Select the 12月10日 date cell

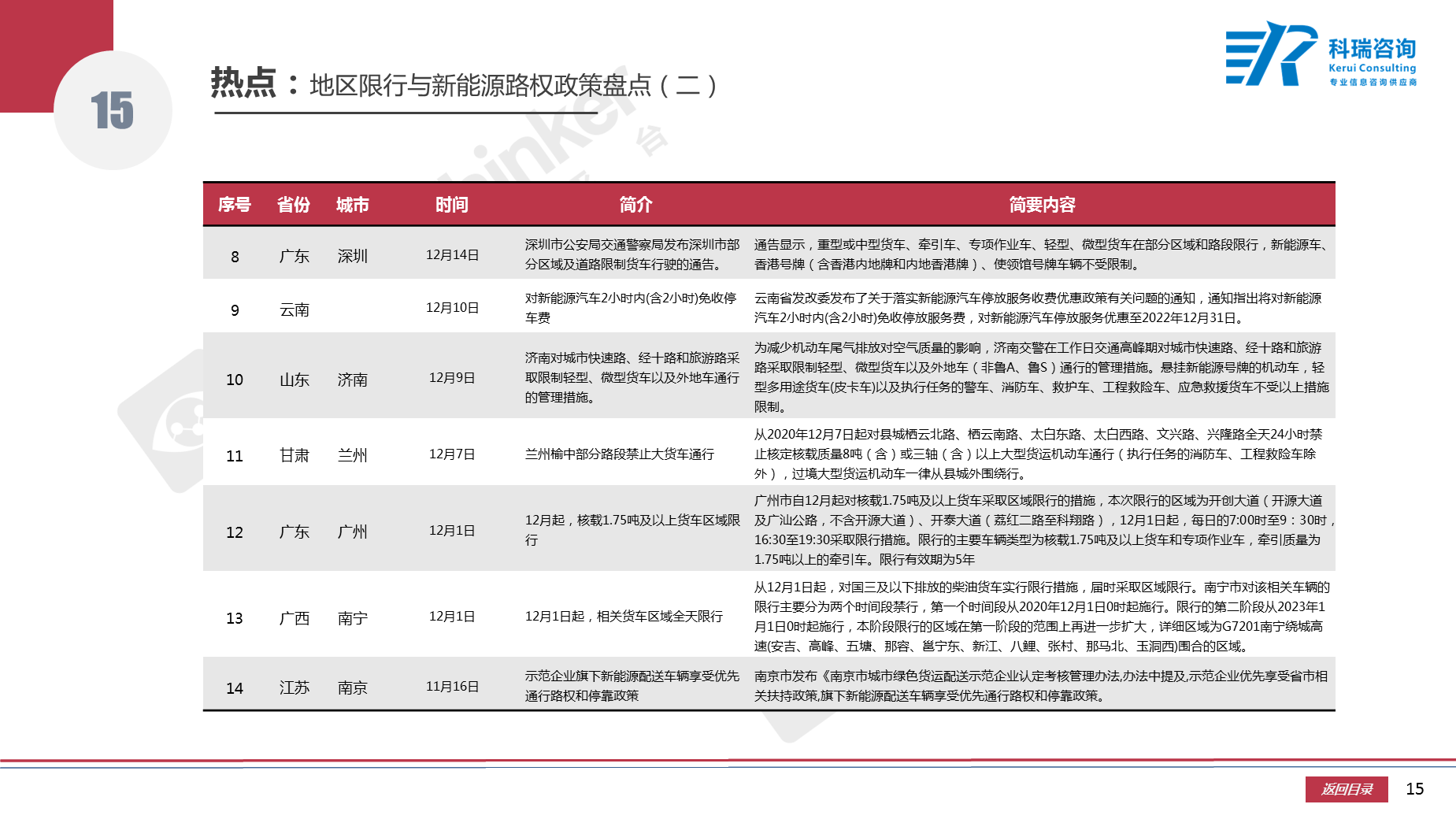click(452, 308)
